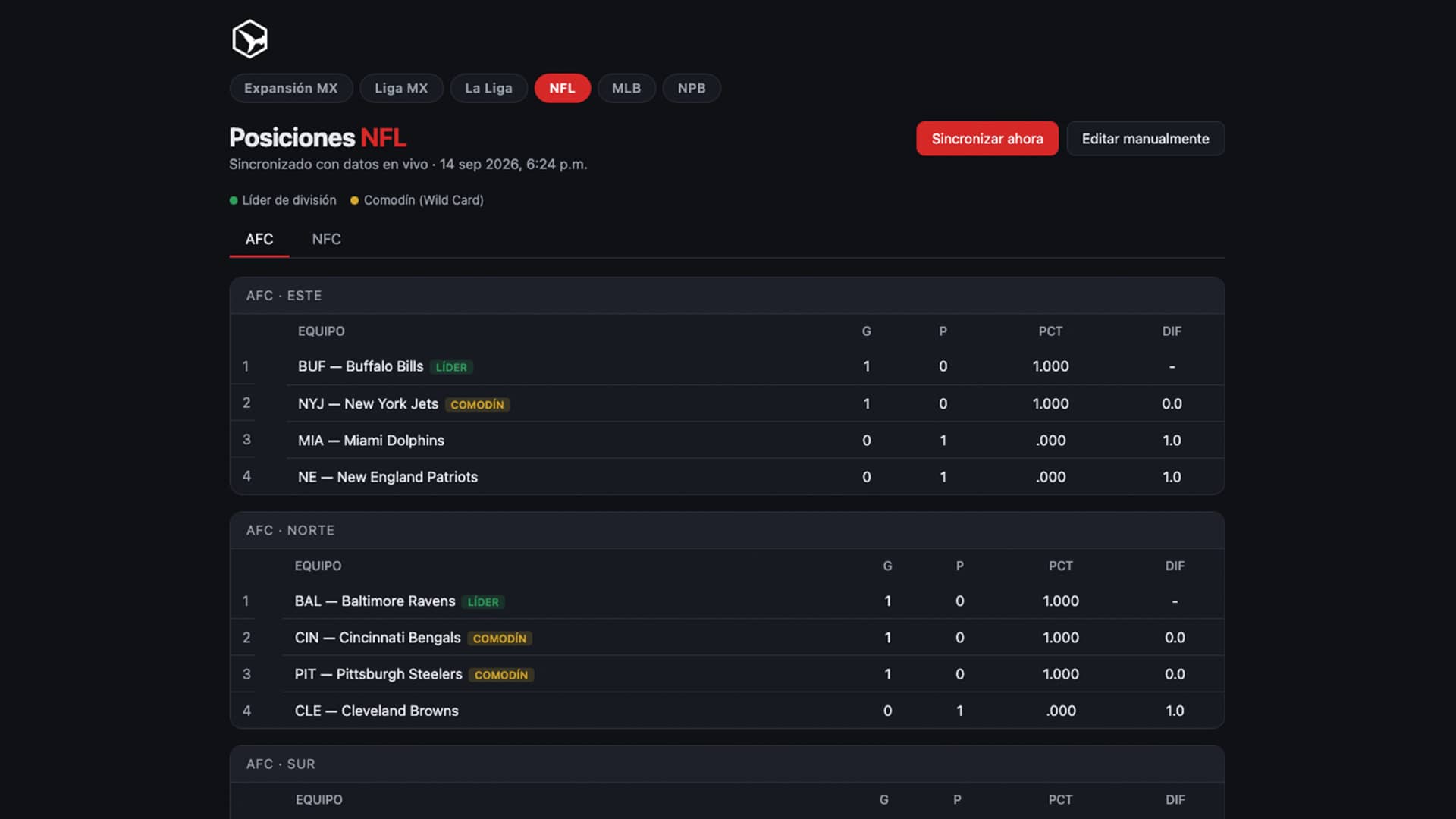Viewport: 1456px width, 819px height.
Task: Select NE — New England Patriots row
Action: click(727, 477)
